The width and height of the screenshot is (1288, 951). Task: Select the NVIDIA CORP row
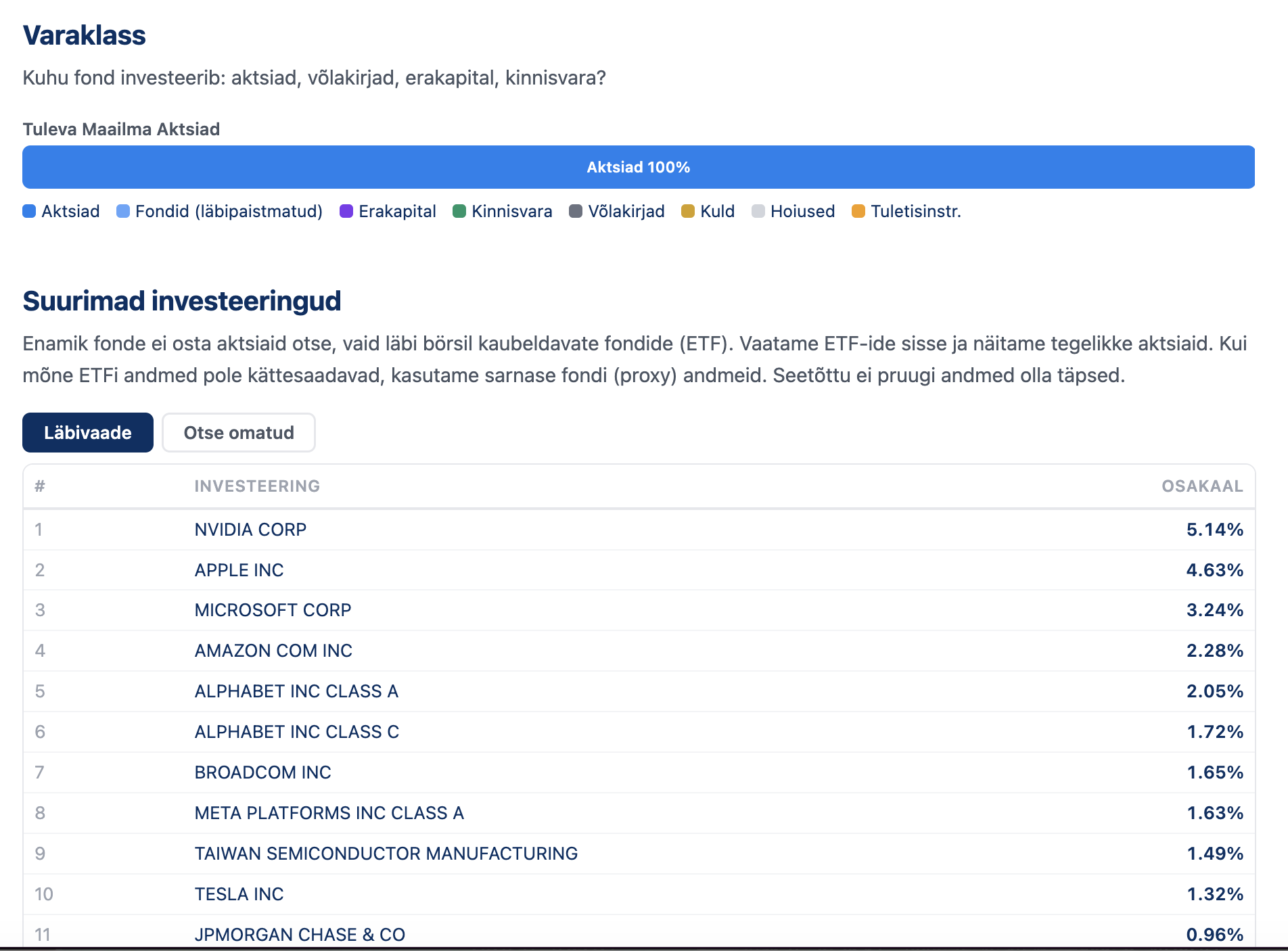pos(250,530)
